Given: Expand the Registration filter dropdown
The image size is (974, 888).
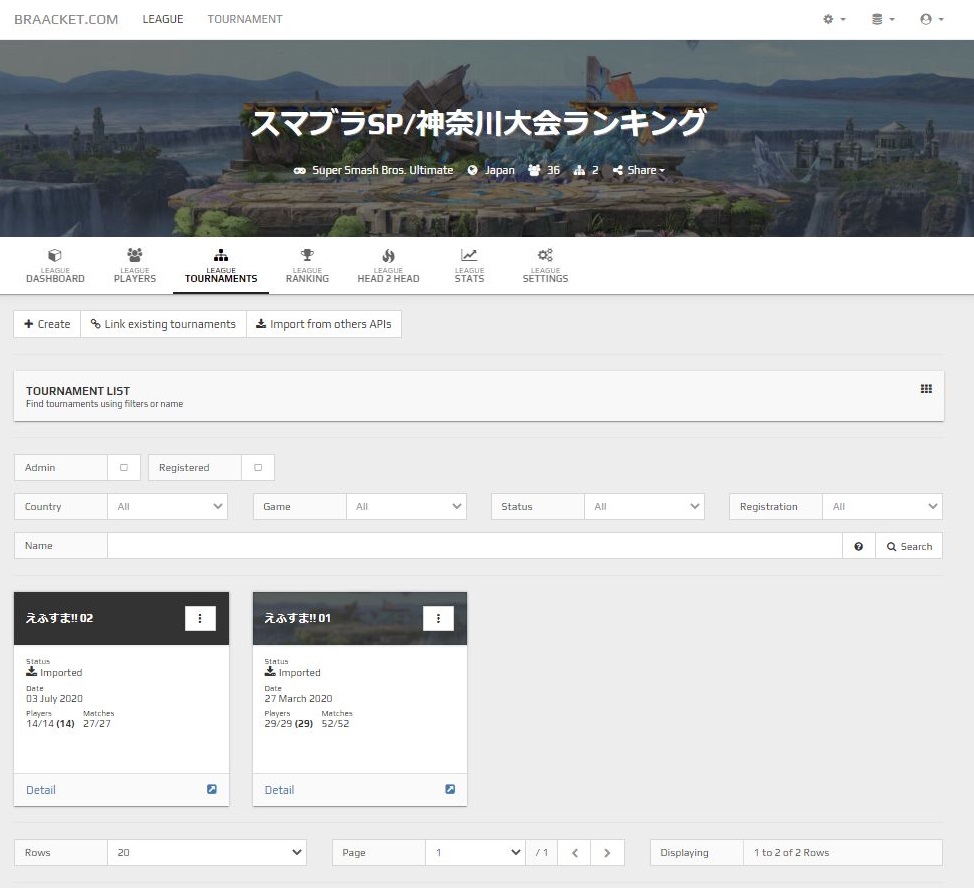Looking at the screenshot, I should click(882, 507).
